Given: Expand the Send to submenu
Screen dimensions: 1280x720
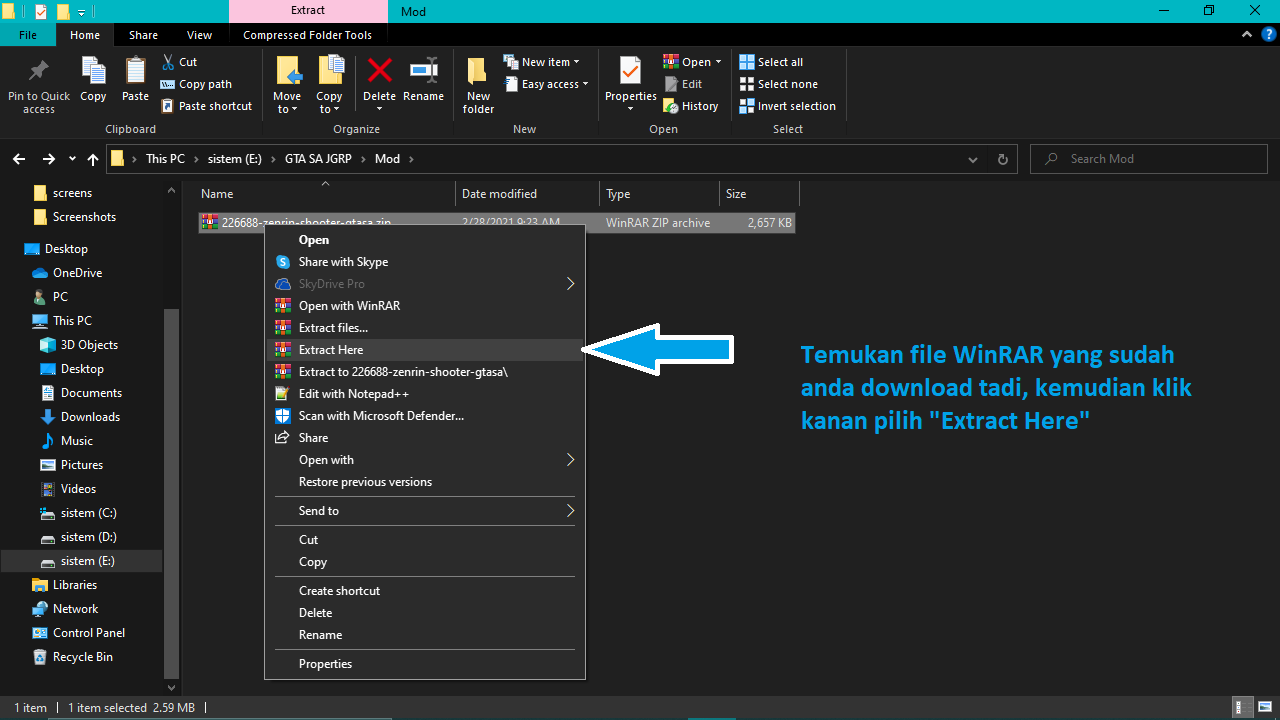Looking at the screenshot, I should click(425, 511).
